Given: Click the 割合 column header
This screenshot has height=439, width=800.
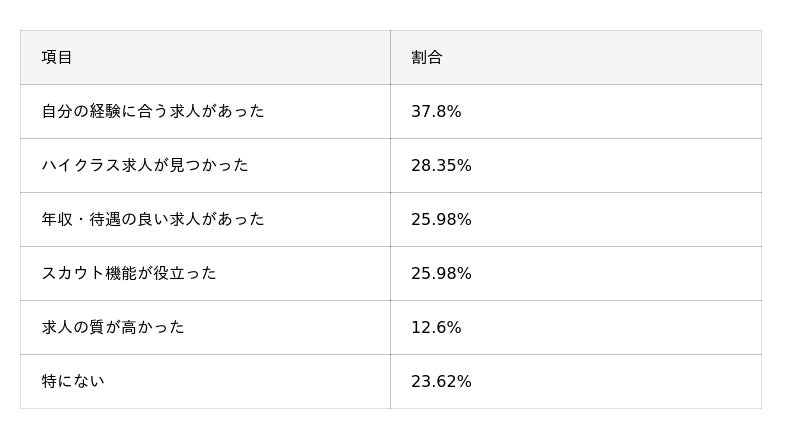Looking at the screenshot, I should pyautogui.click(x=427, y=57).
